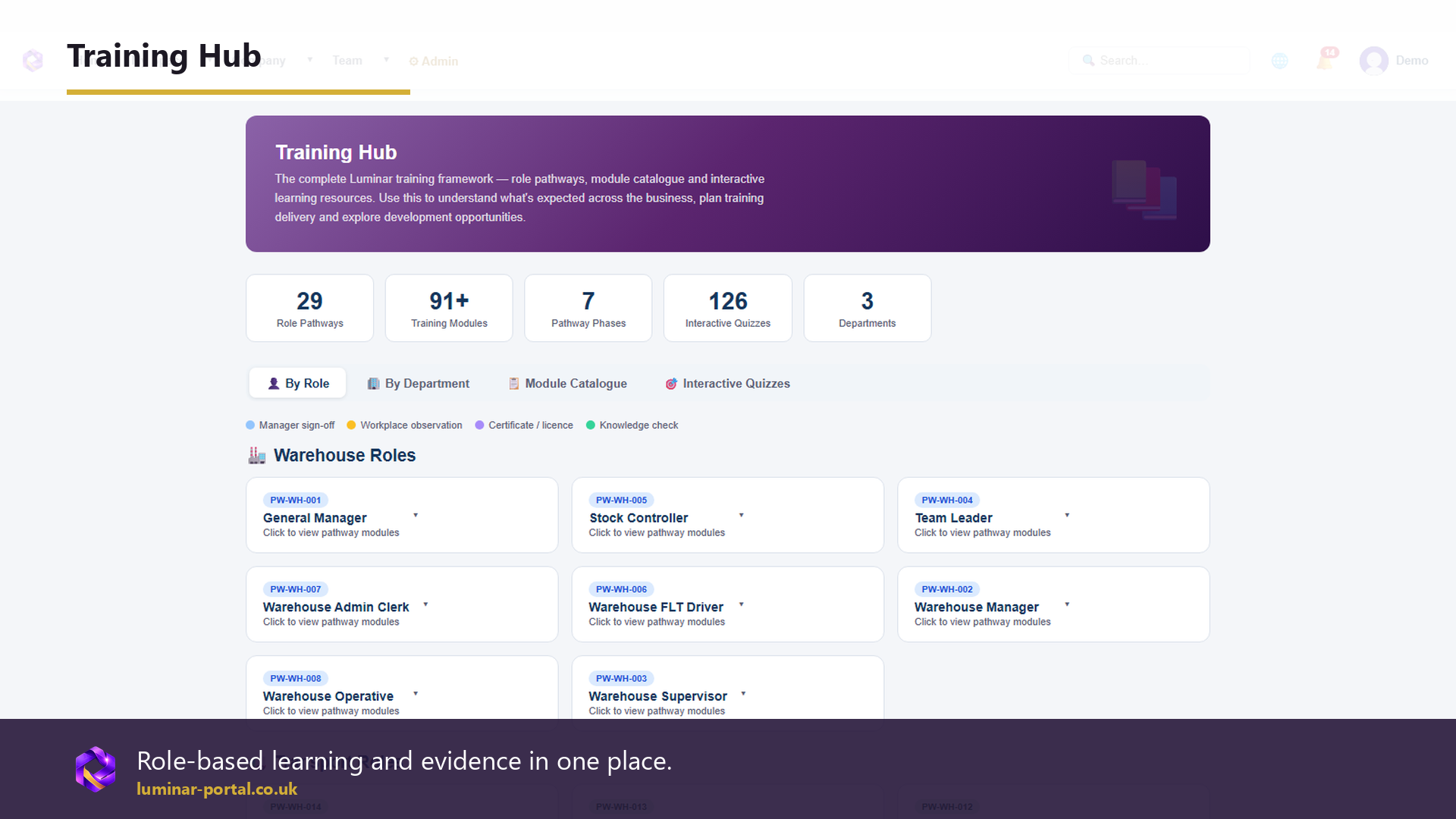Click the 3 Departments stat card

click(868, 308)
